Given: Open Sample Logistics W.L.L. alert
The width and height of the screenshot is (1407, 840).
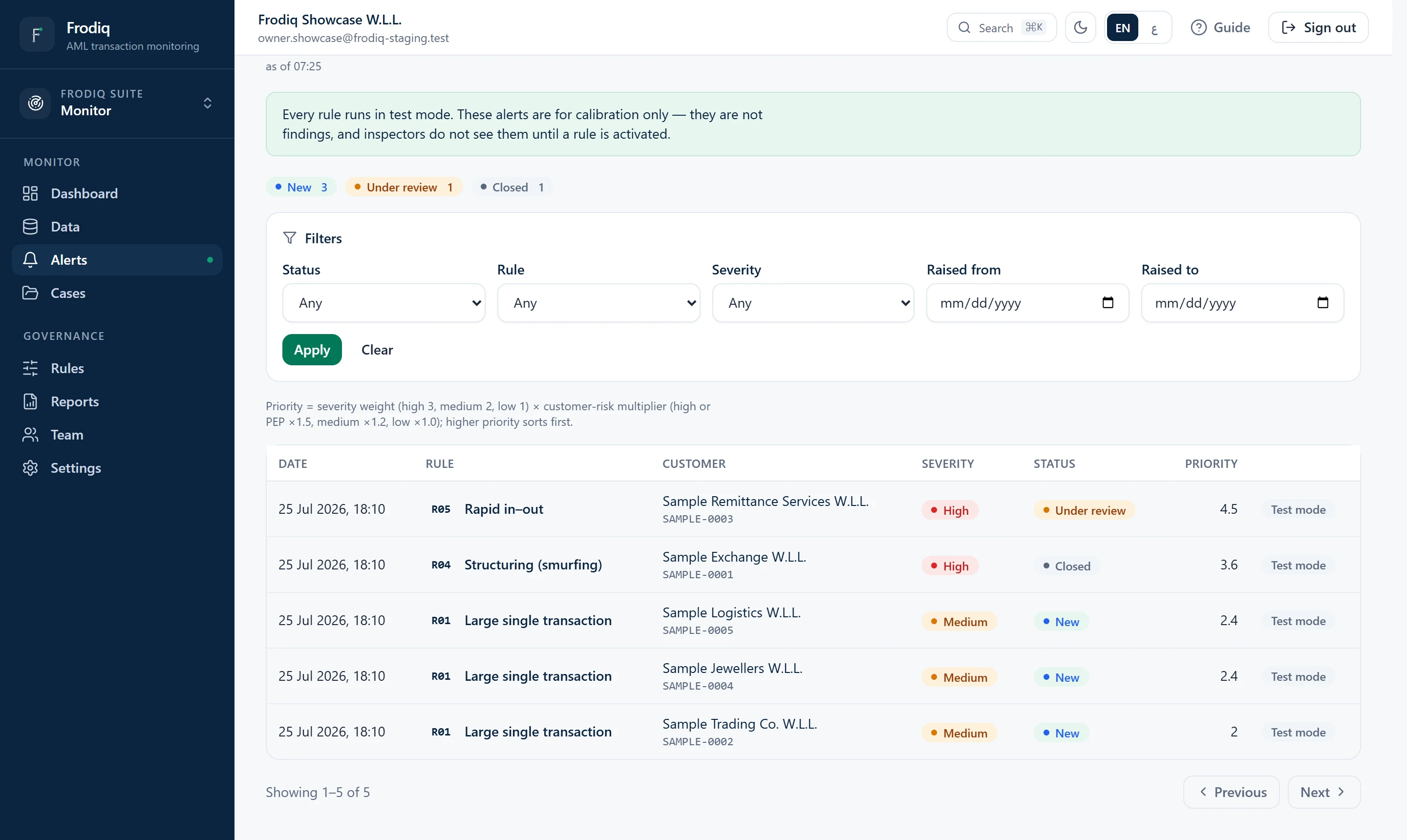Looking at the screenshot, I should tap(813, 620).
